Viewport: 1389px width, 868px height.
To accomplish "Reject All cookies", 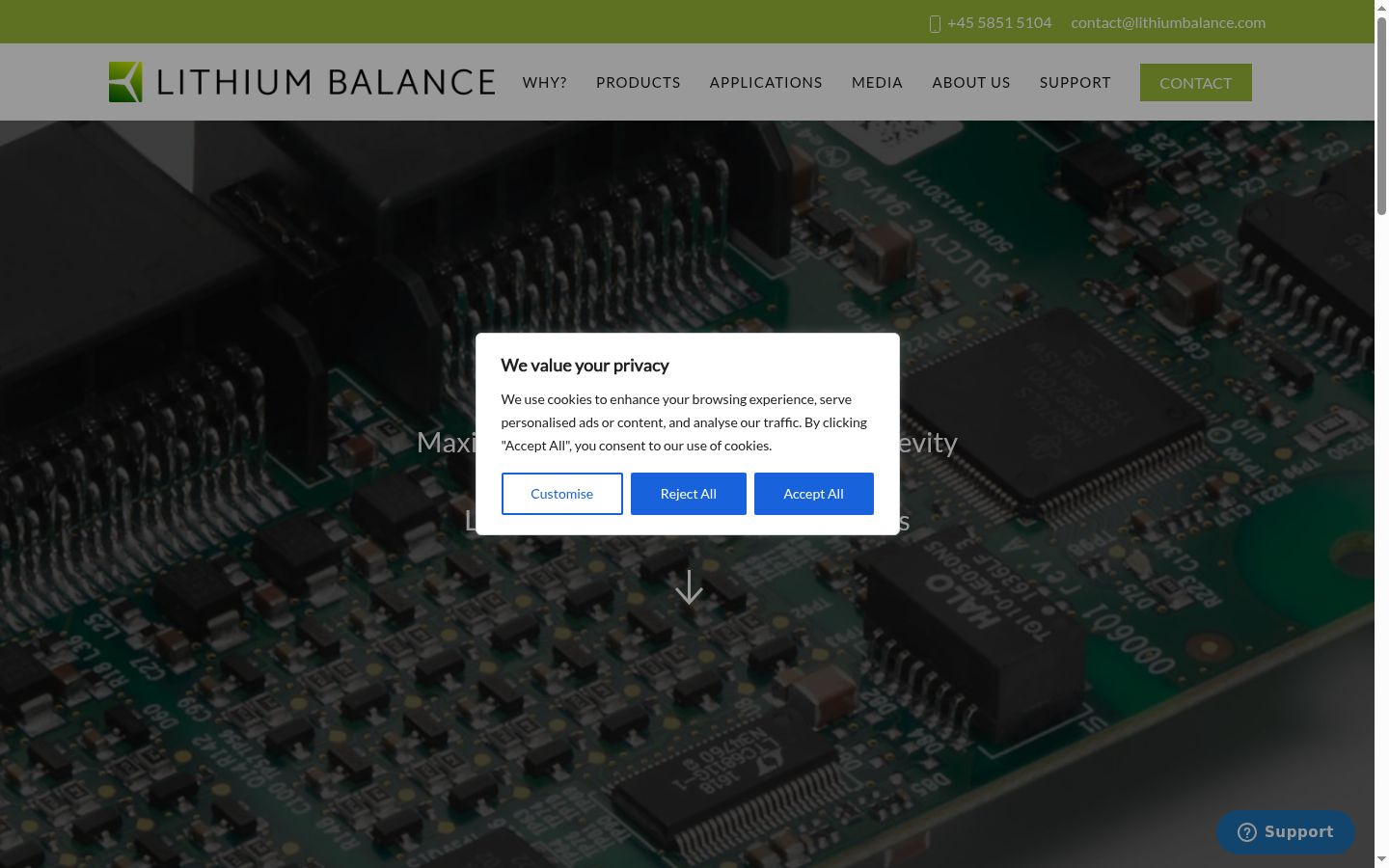I will (x=689, y=494).
